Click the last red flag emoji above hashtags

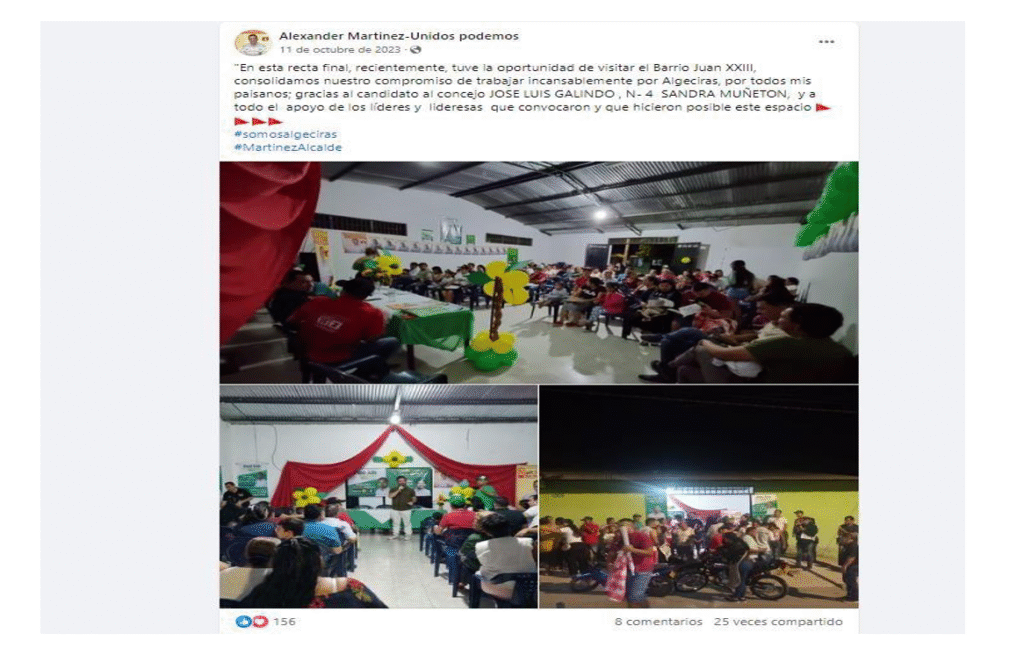(x=276, y=121)
